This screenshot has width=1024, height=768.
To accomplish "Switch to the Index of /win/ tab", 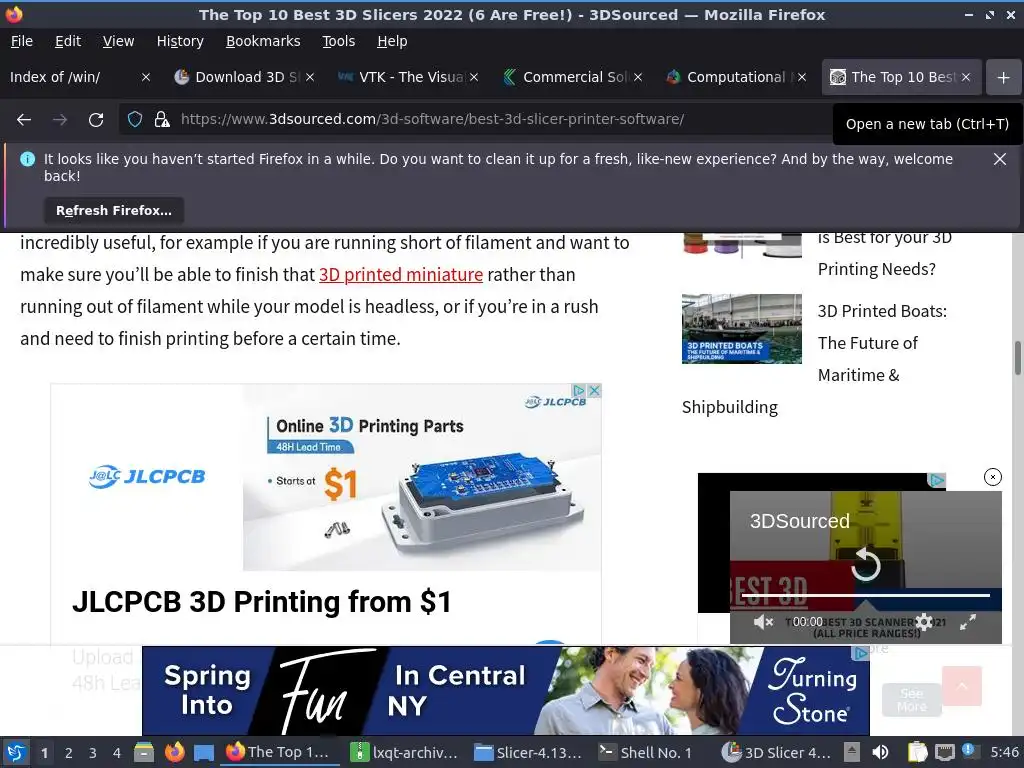I will point(72,77).
